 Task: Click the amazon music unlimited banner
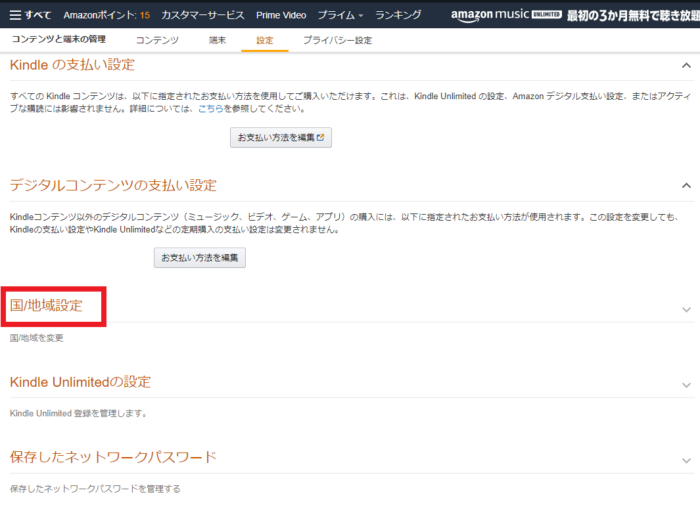[x=575, y=15]
